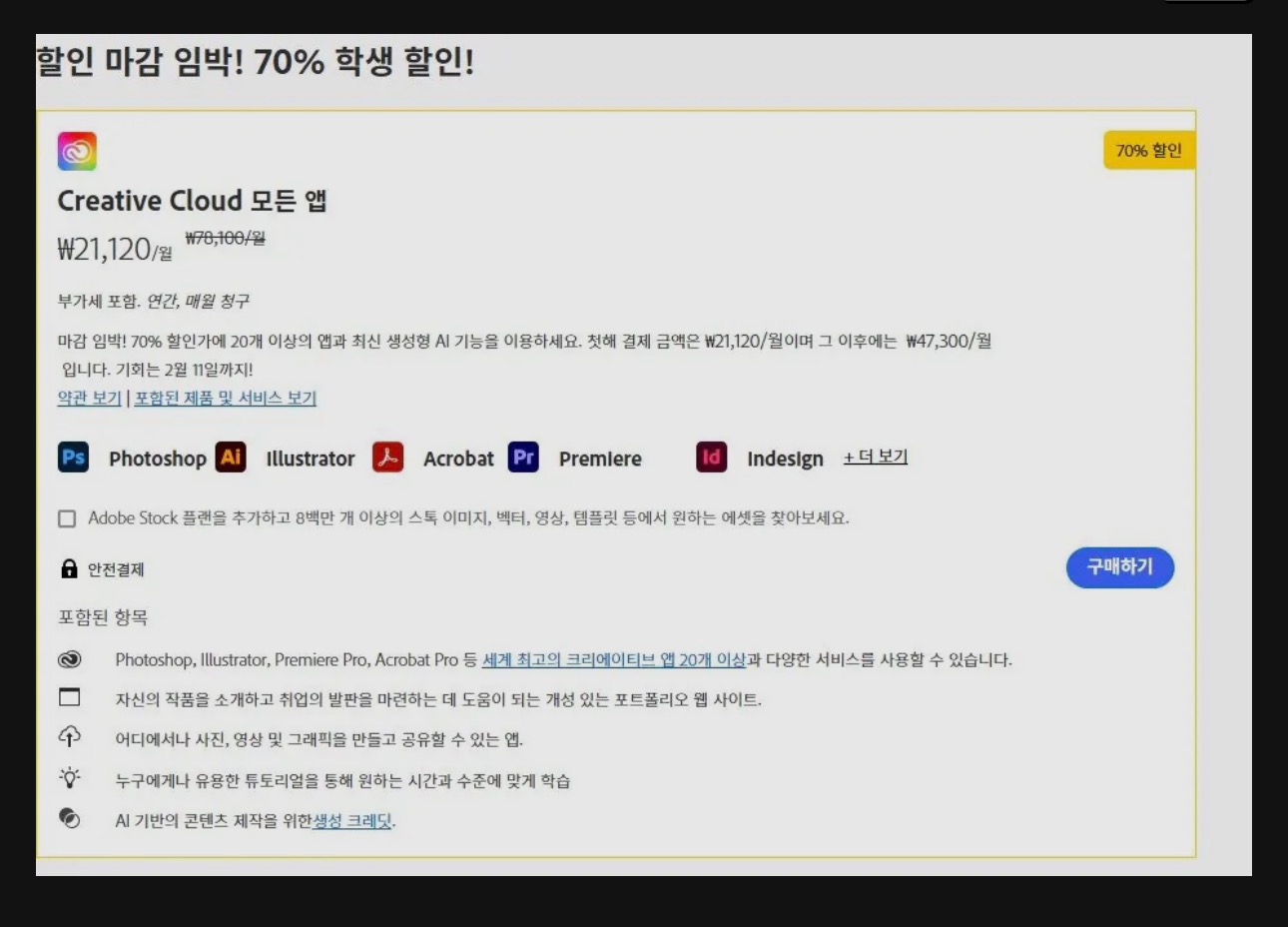The width and height of the screenshot is (1288, 927).
Task: Enable the Adobe Stock plan checkbox
Action: 67,518
